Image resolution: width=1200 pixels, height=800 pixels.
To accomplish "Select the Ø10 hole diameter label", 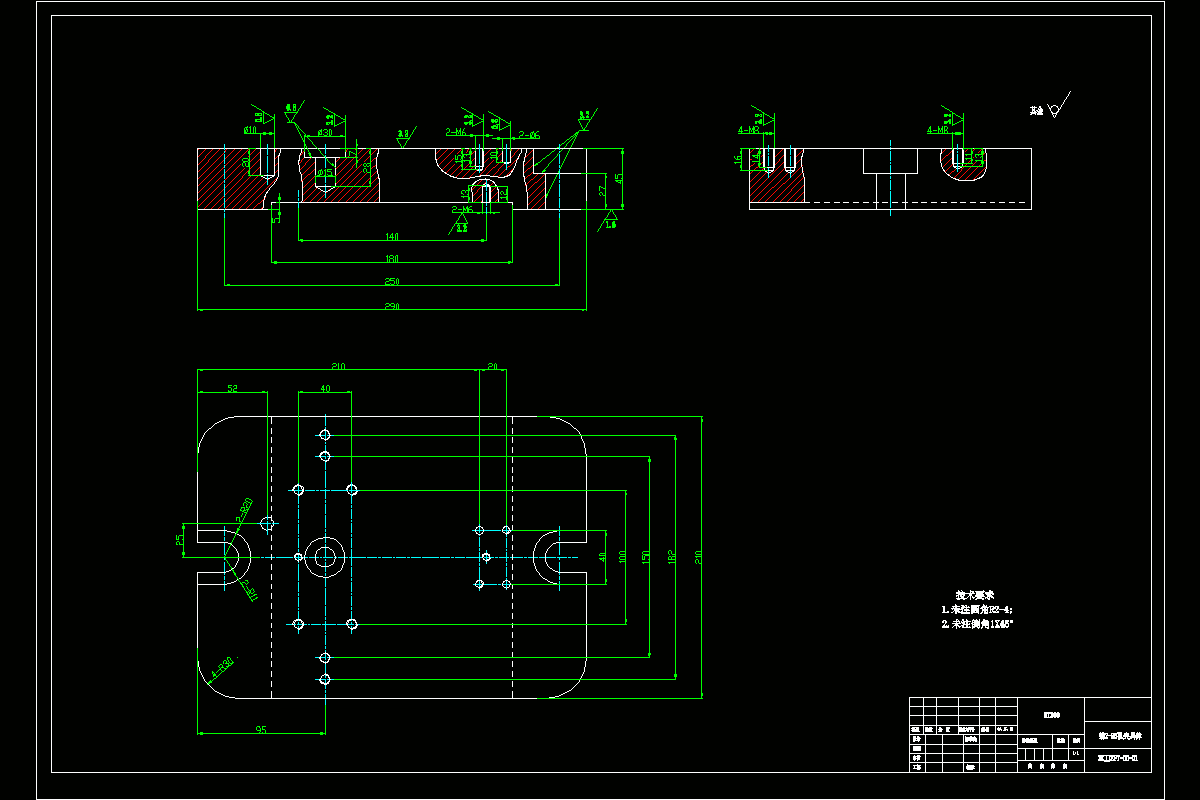I will (x=250, y=130).
